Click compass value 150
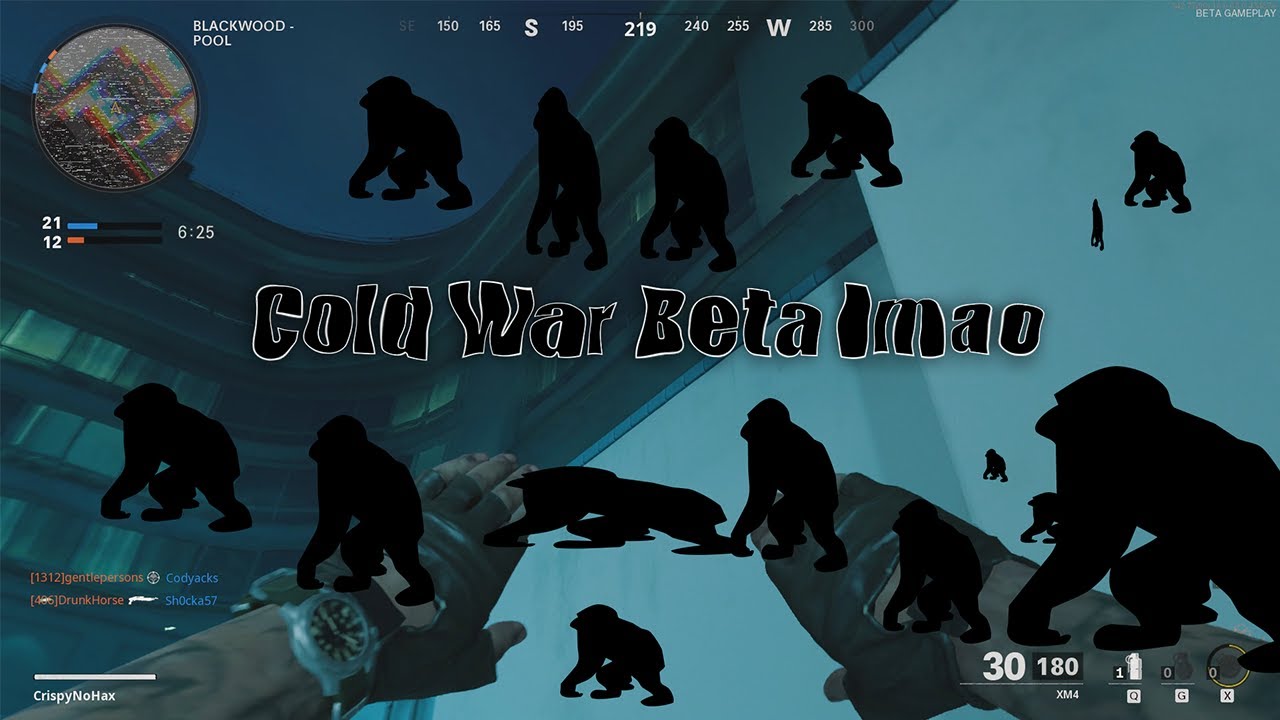Image resolution: width=1280 pixels, height=720 pixels. (x=448, y=26)
